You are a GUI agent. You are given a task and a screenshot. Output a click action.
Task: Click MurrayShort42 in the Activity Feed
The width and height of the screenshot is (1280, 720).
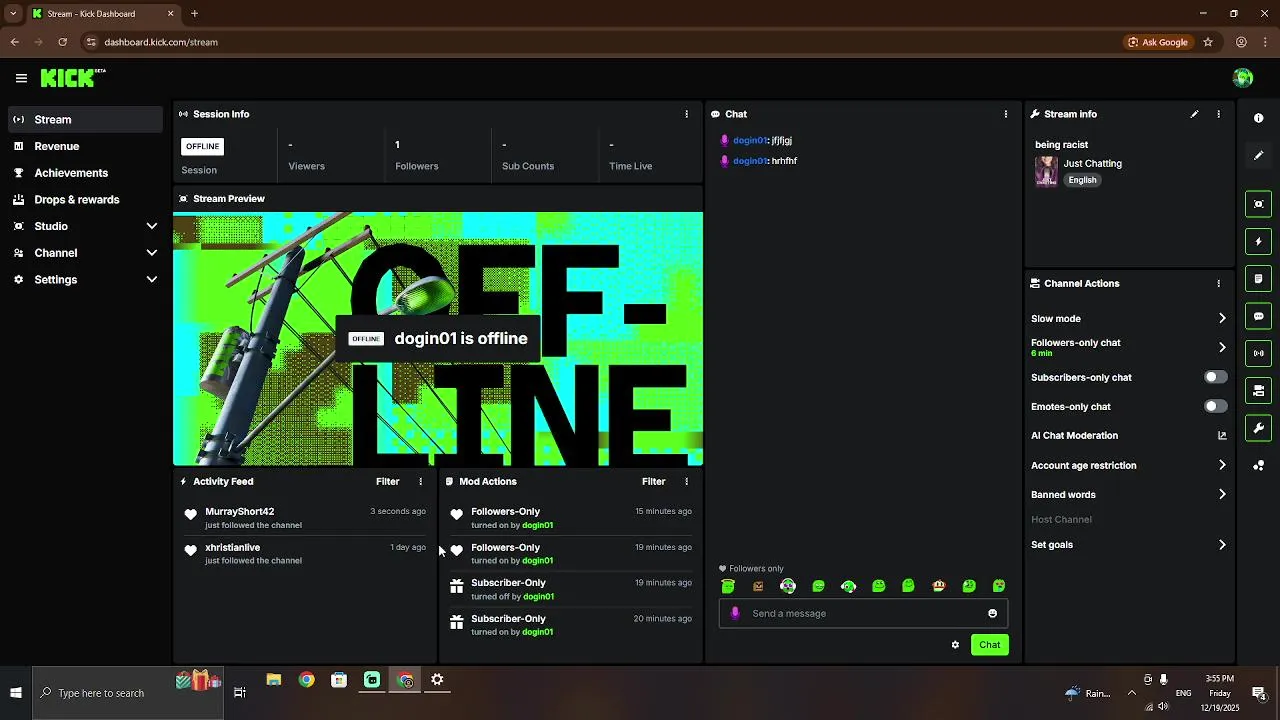[x=240, y=511]
